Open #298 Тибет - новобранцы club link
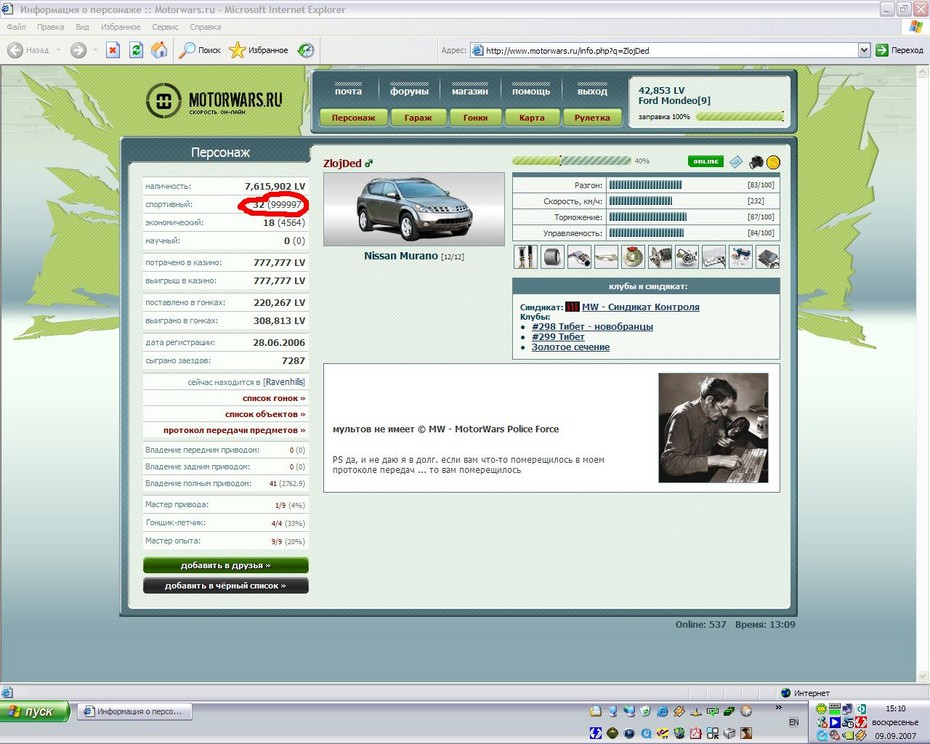The height and width of the screenshot is (744, 930). (592, 326)
